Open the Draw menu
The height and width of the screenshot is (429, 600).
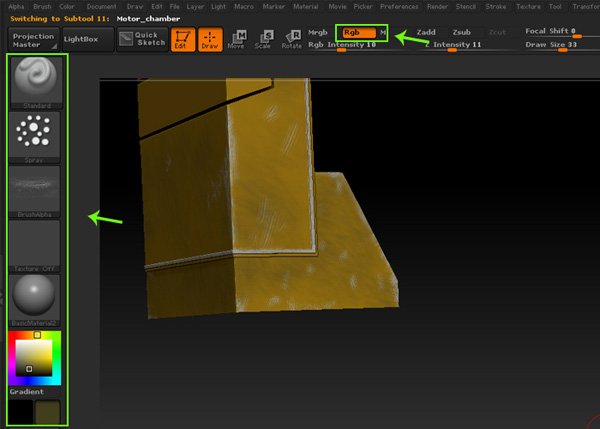pyautogui.click(x=135, y=7)
